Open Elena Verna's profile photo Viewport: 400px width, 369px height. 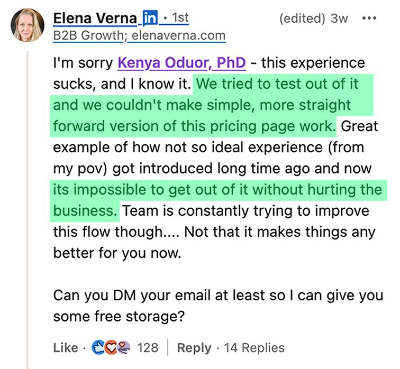(28, 25)
